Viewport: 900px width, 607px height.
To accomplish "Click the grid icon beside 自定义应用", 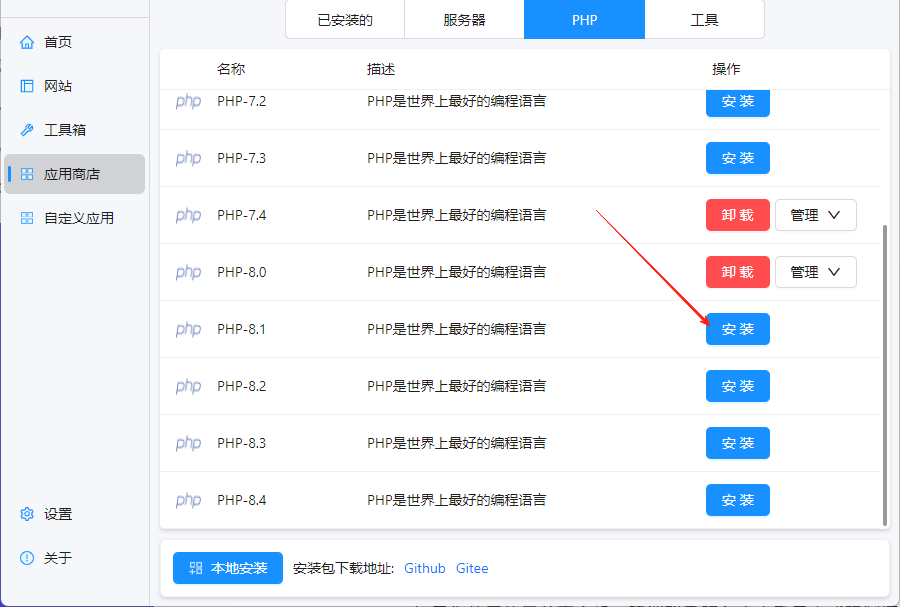I will (27, 218).
